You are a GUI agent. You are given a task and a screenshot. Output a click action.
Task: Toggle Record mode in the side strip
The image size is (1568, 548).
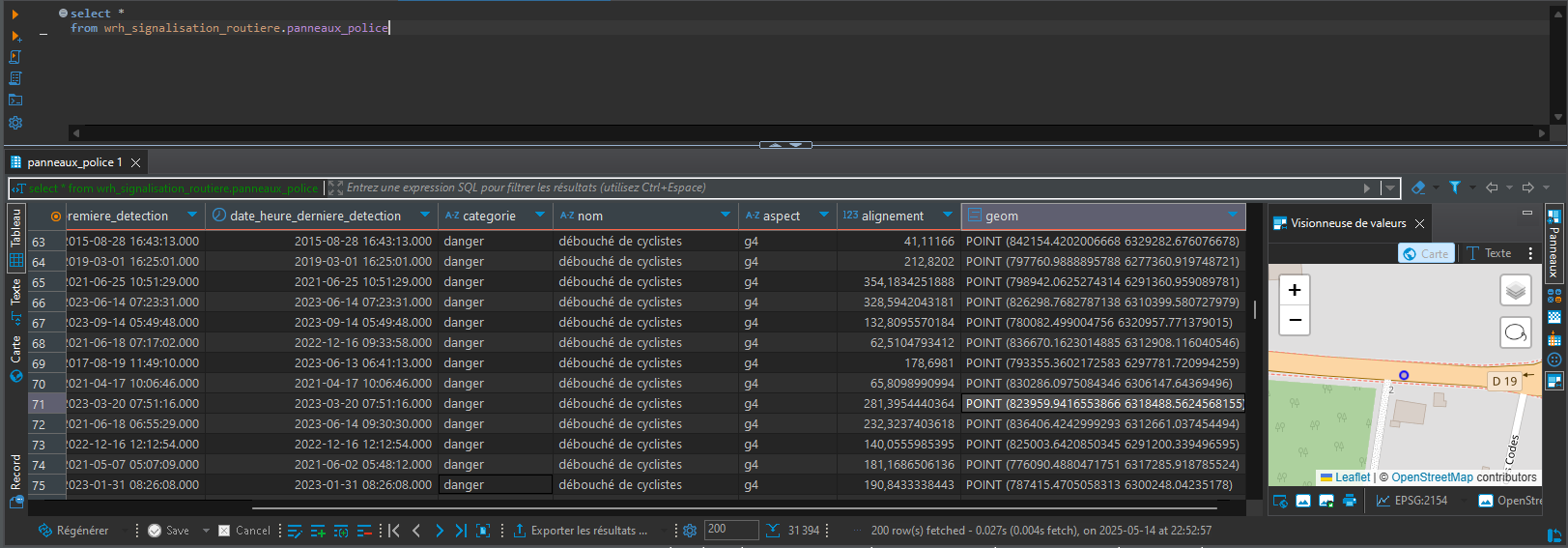click(x=16, y=480)
